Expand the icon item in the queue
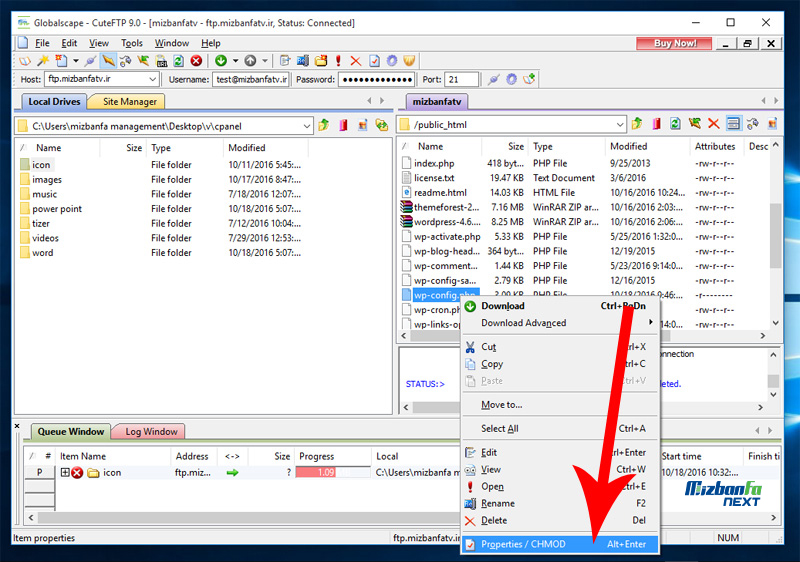 pos(65,473)
